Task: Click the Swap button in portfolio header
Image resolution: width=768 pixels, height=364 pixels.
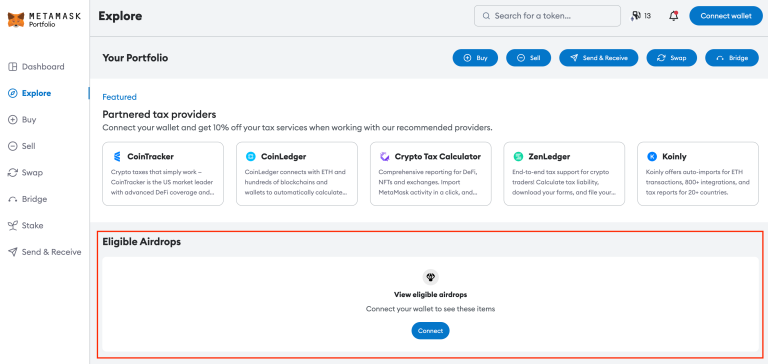Action: click(672, 58)
